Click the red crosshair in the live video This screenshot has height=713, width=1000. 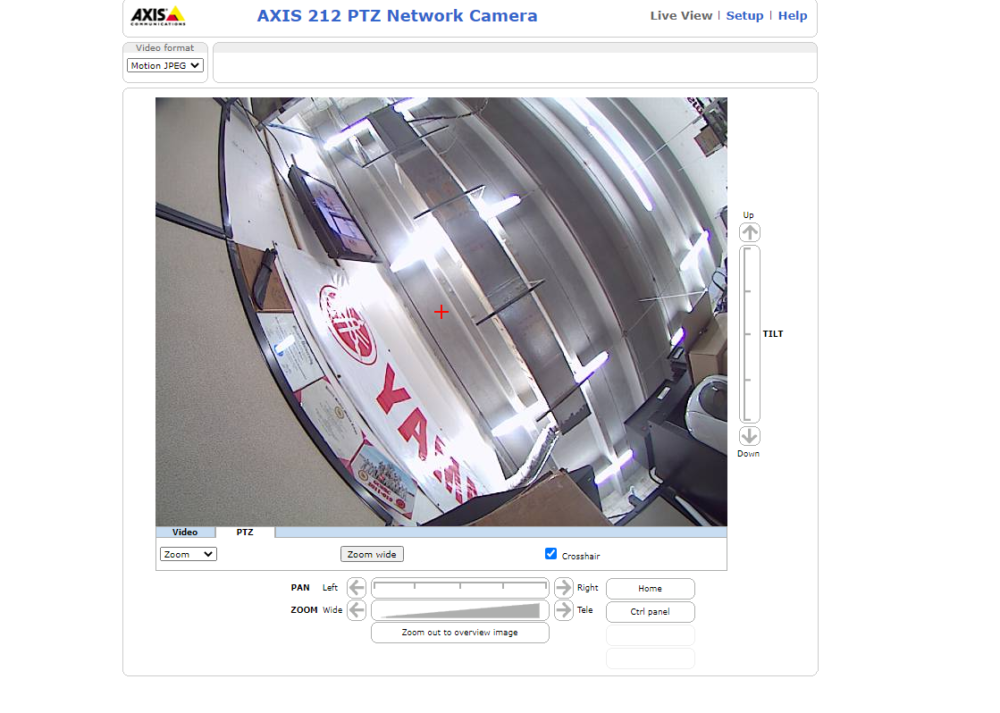pyautogui.click(x=441, y=312)
